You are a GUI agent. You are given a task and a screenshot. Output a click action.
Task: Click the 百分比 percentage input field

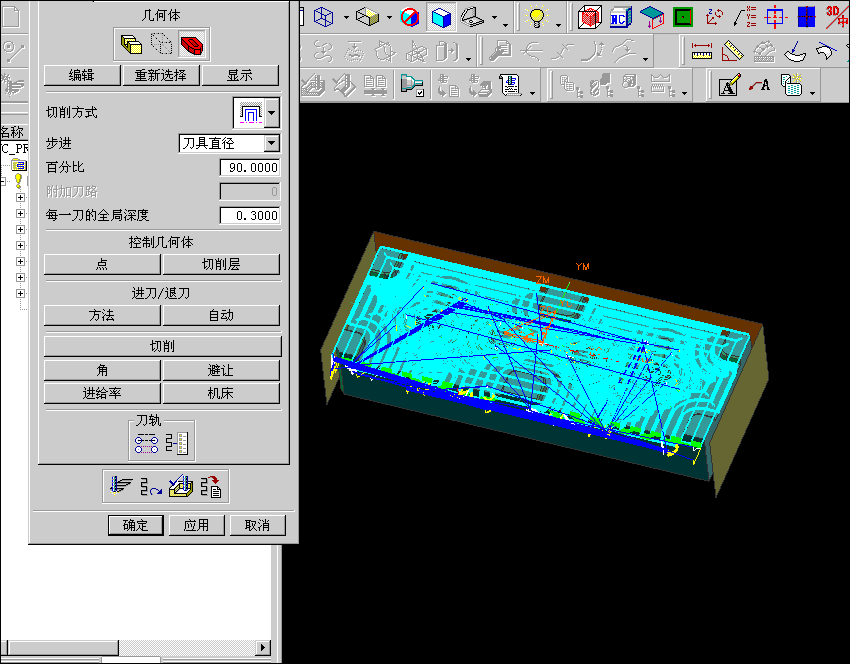point(249,168)
